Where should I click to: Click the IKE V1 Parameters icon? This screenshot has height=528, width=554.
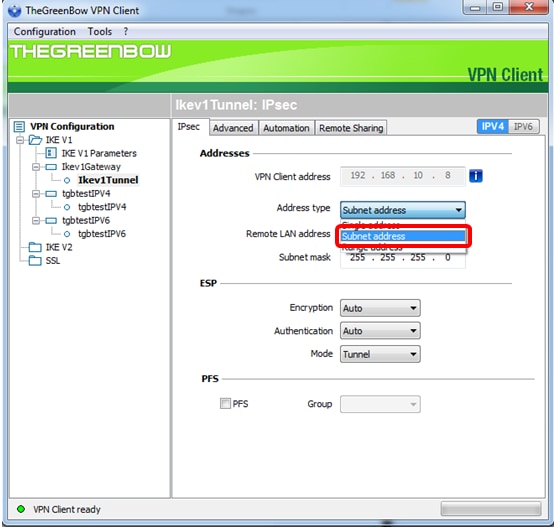point(51,153)
